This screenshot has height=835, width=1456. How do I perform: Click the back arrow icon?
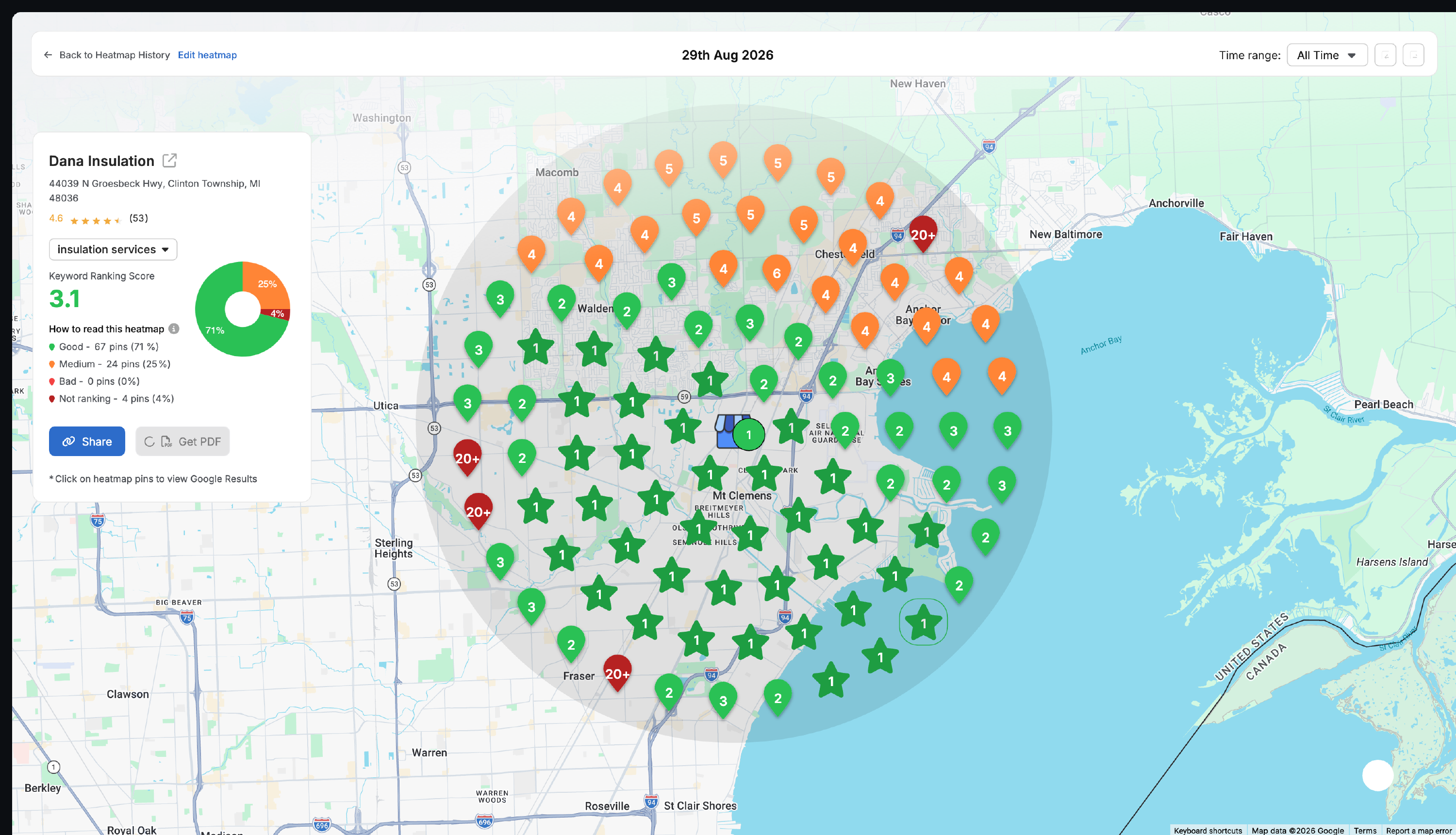click(48, 55)
